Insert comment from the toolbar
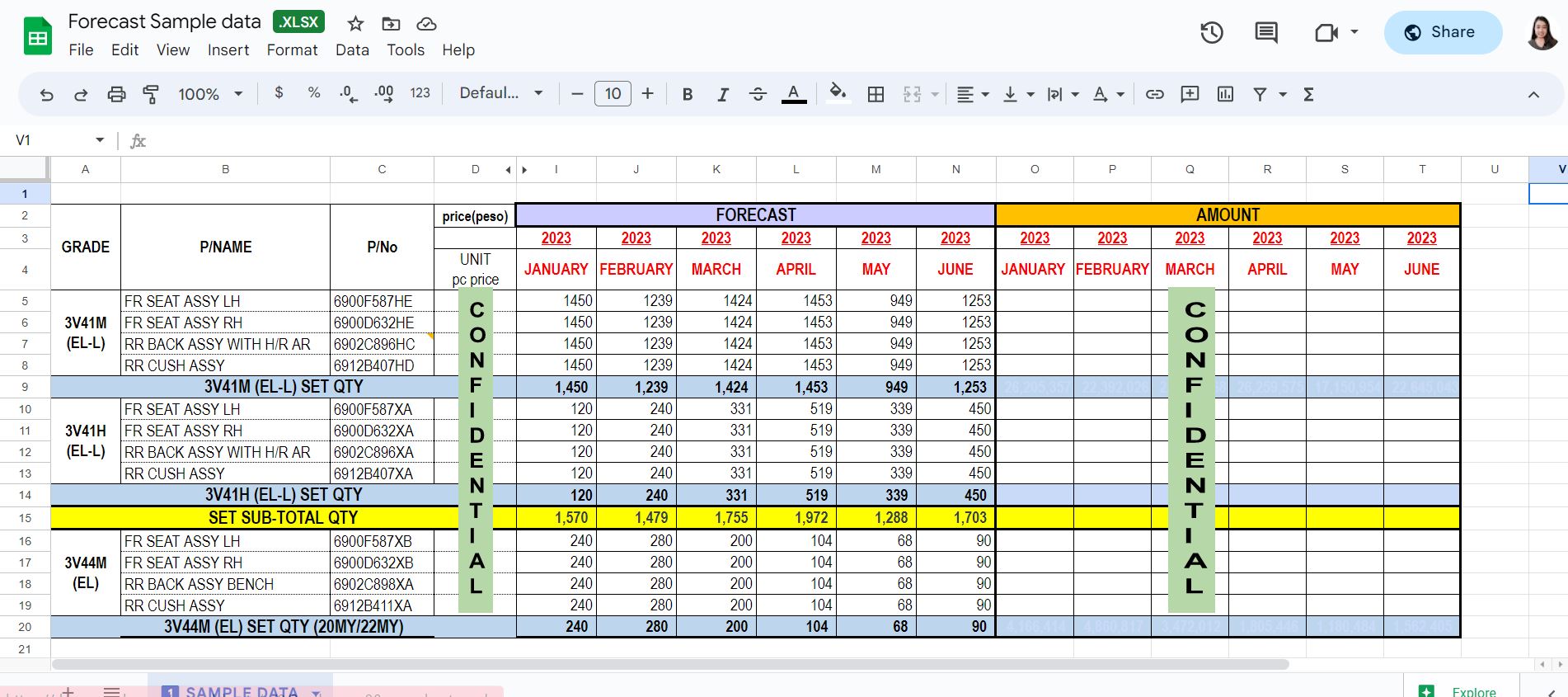This screenshot has width=1568, height=697. click(1190, 94)
